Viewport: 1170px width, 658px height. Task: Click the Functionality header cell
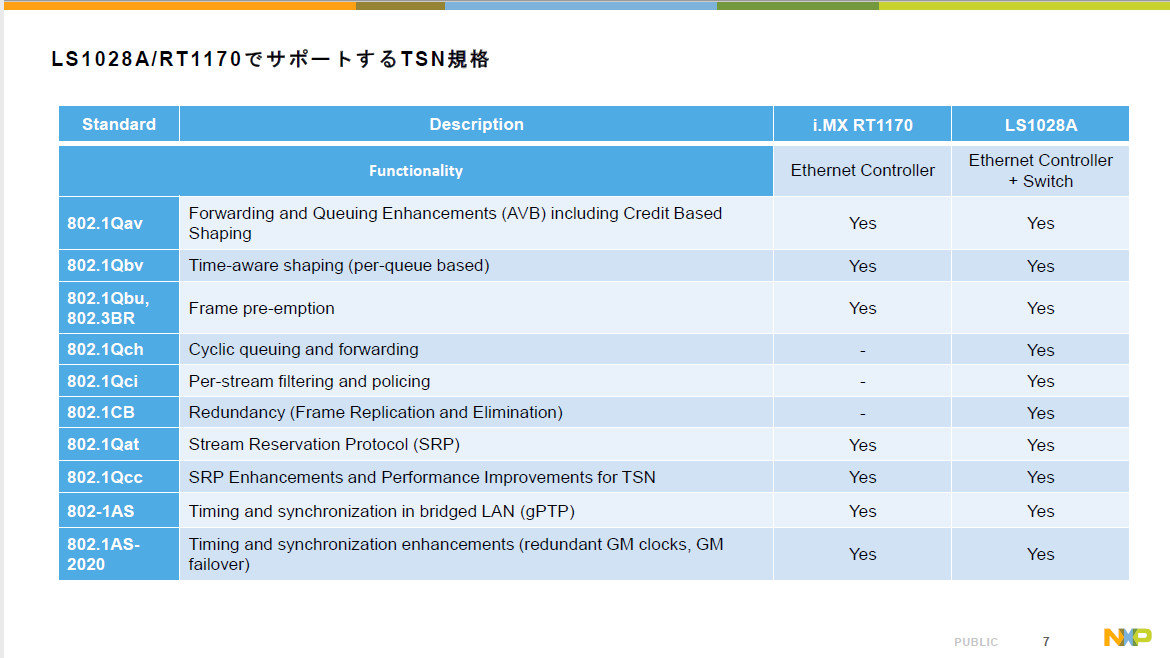[x=416, y=170]
